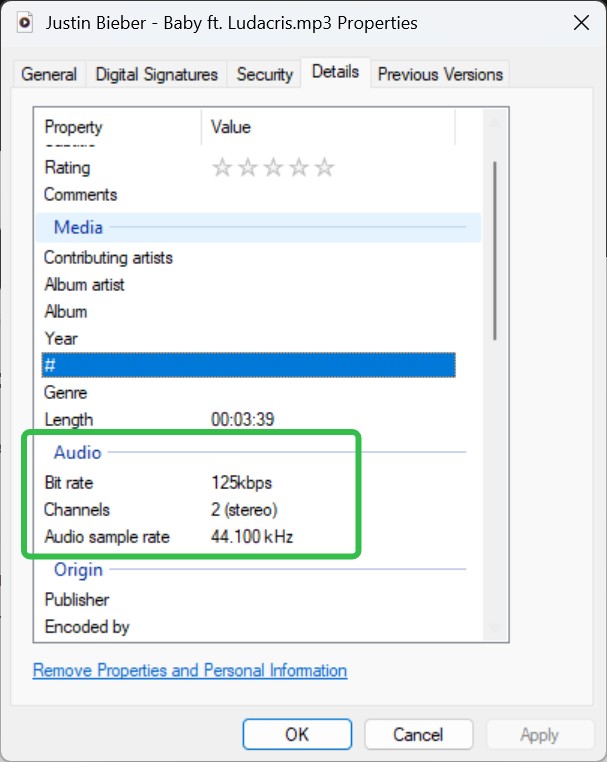Image resolution: width=607 pixels, height=762 pixels.
Task: Open the Security tab
Action: pyautogui.click(x=264, y=74)
